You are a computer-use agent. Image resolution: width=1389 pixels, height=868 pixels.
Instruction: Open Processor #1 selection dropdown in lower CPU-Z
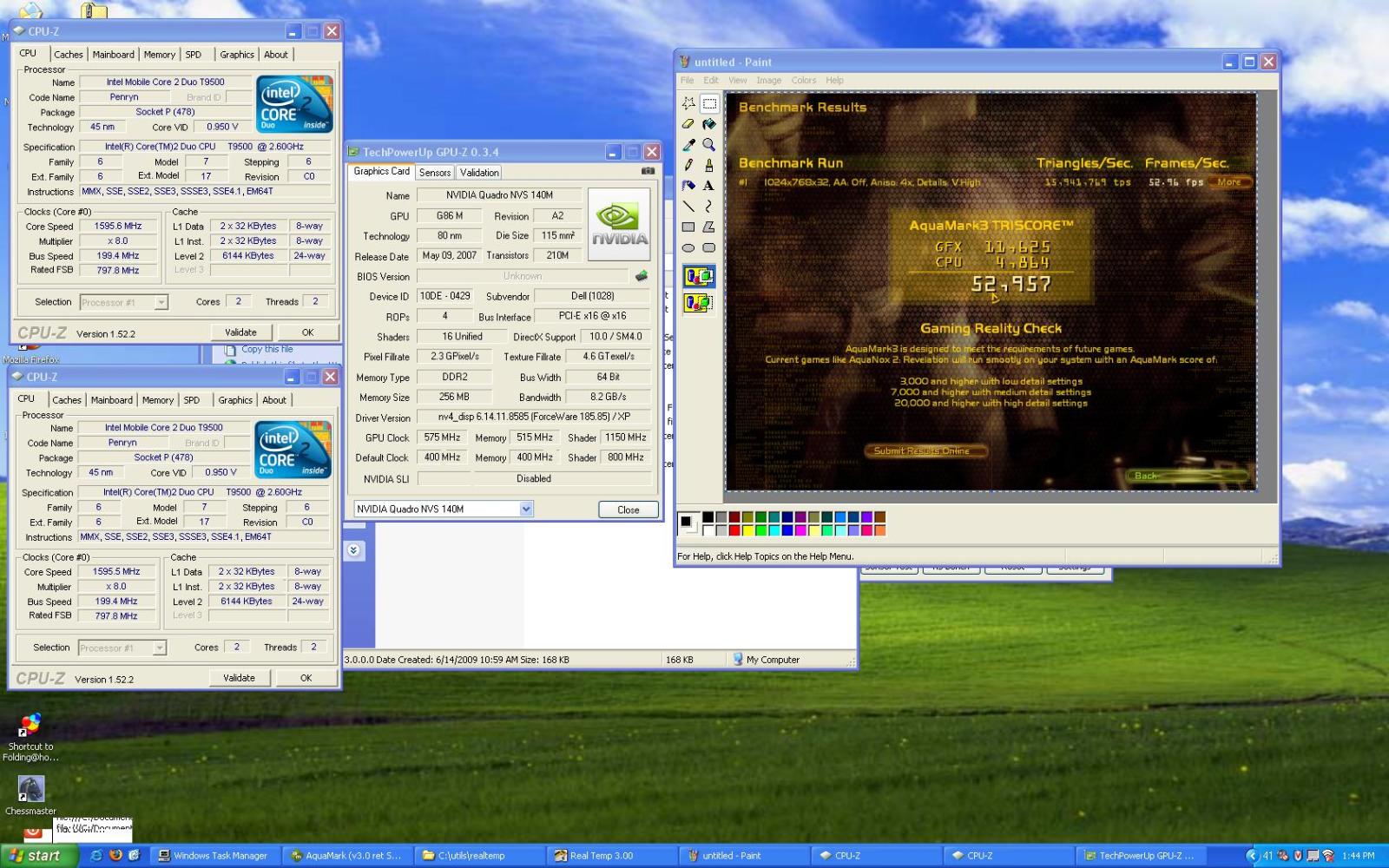click(x=160, y=648)
